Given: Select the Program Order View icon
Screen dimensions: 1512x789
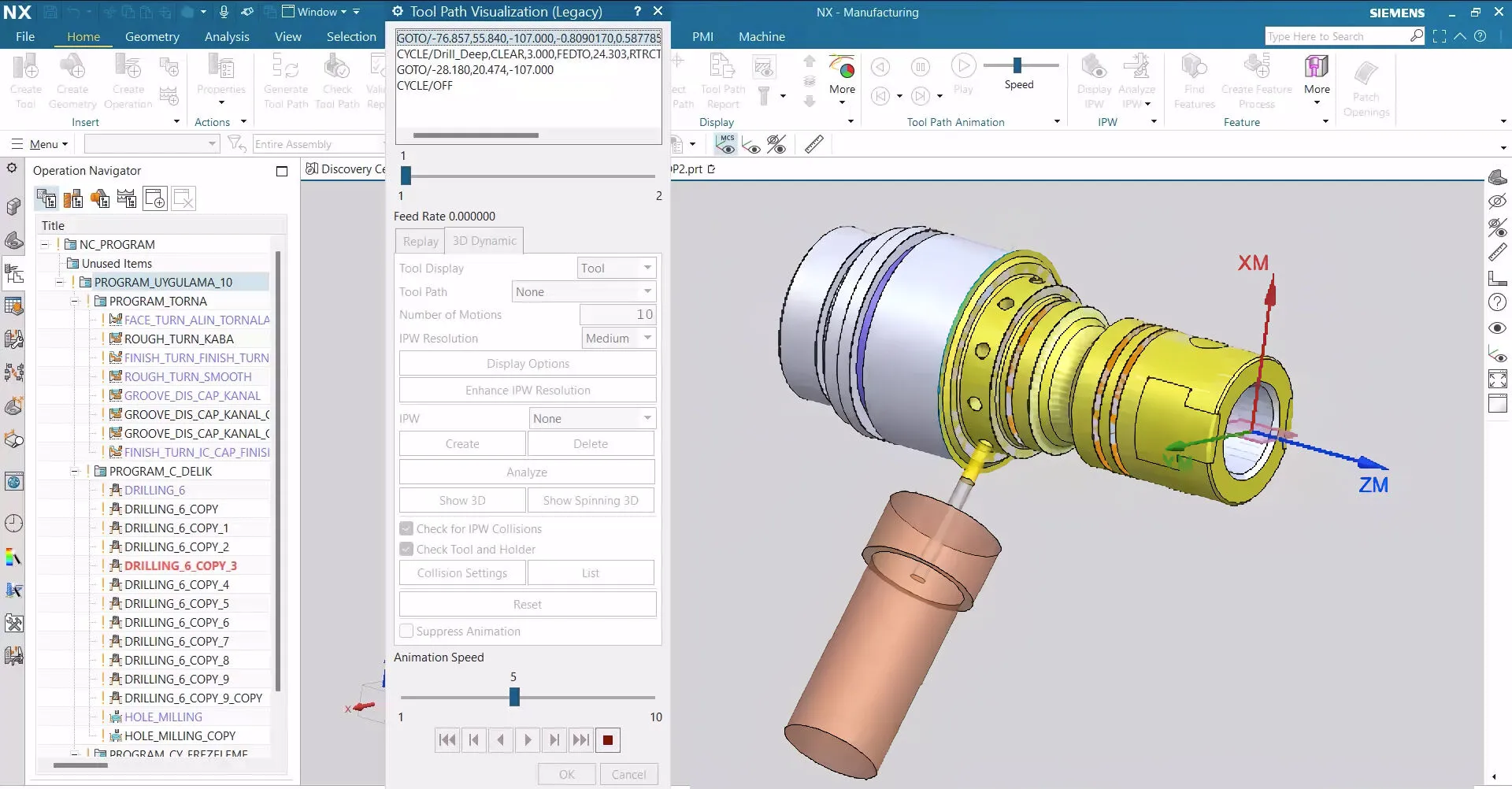Looking at the screenshot, I should (x=46, y=199).
